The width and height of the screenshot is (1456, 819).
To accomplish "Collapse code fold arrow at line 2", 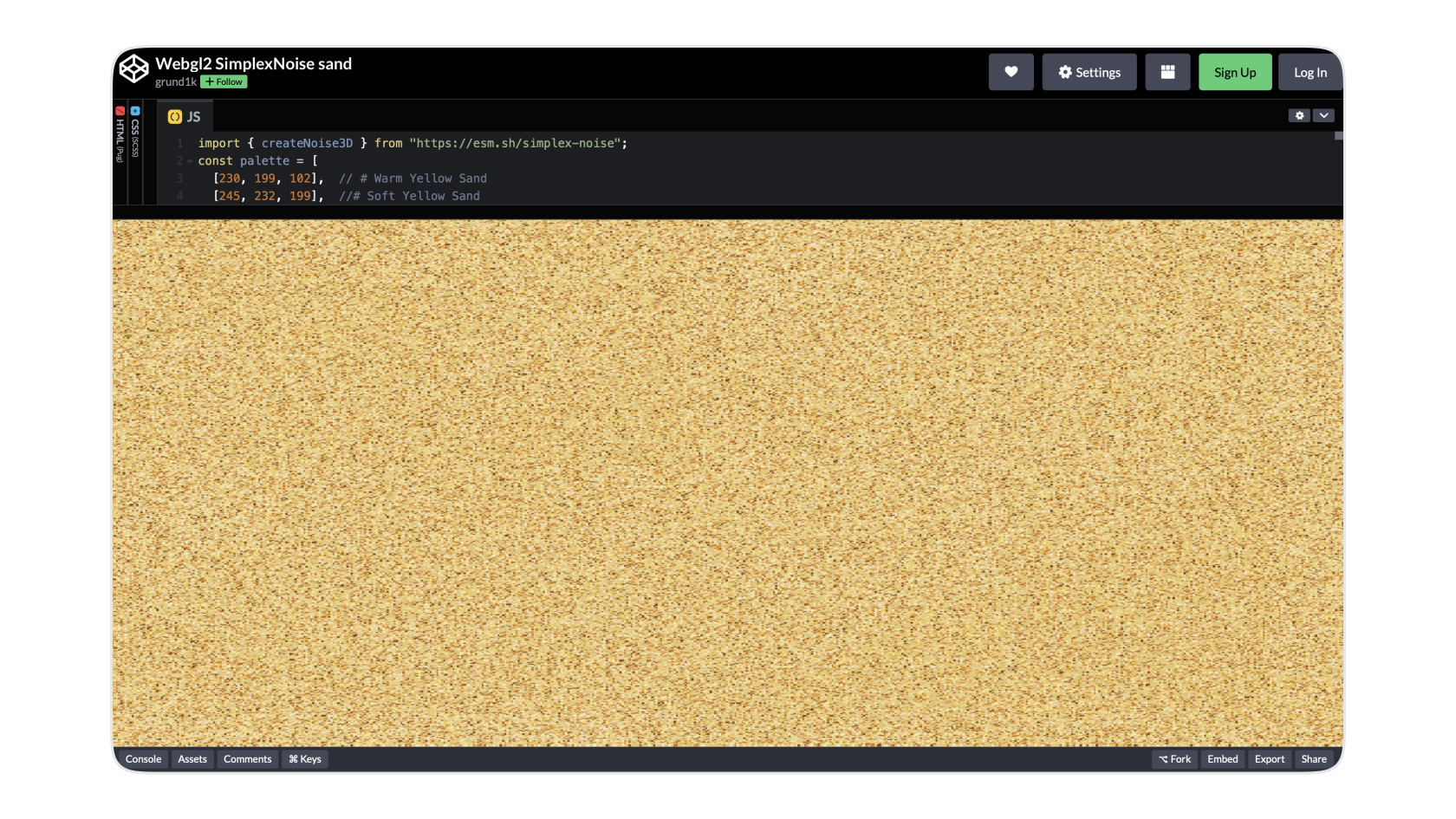I will 190,161.
